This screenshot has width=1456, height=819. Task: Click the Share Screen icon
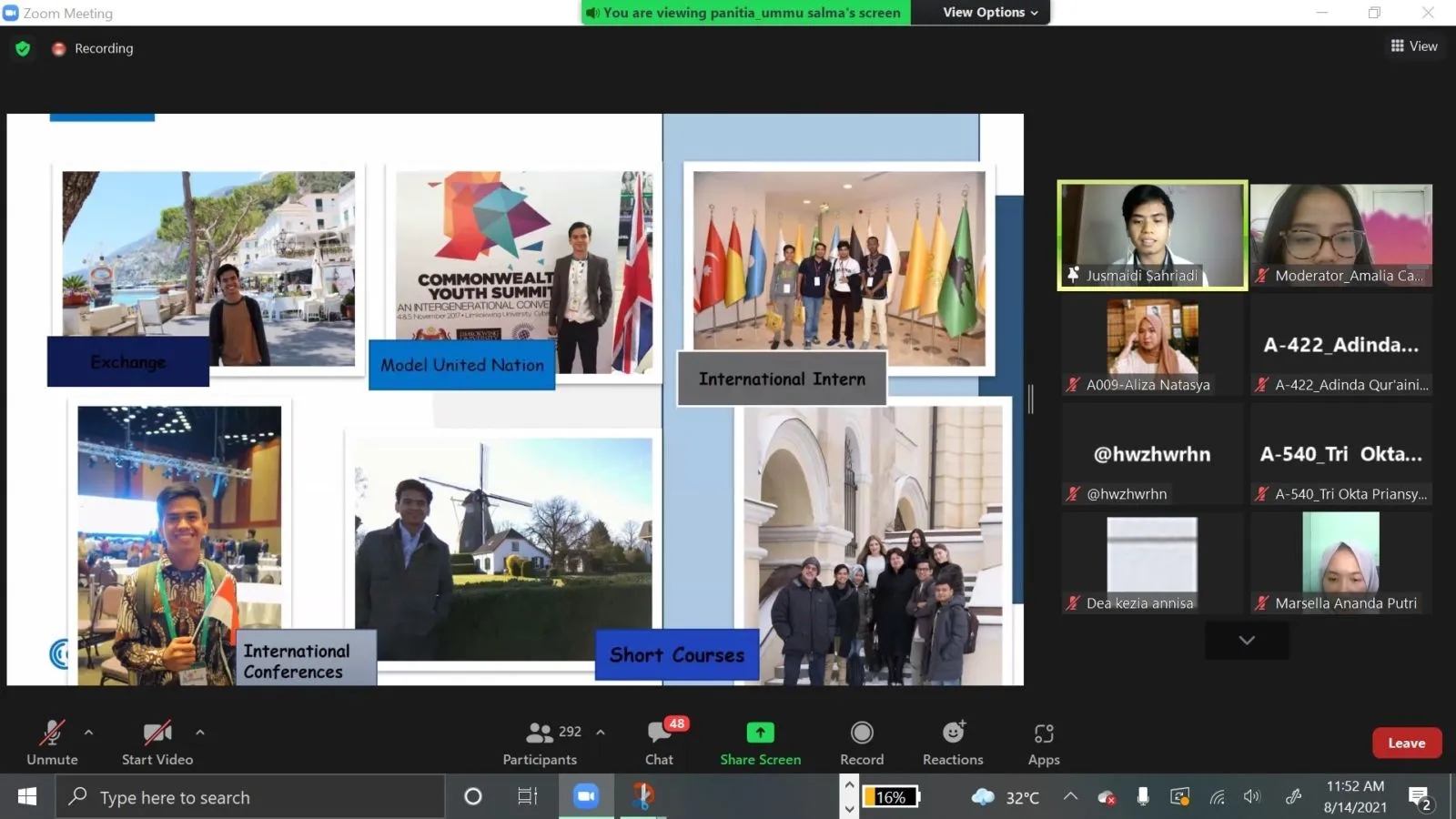tap(760, 733)
